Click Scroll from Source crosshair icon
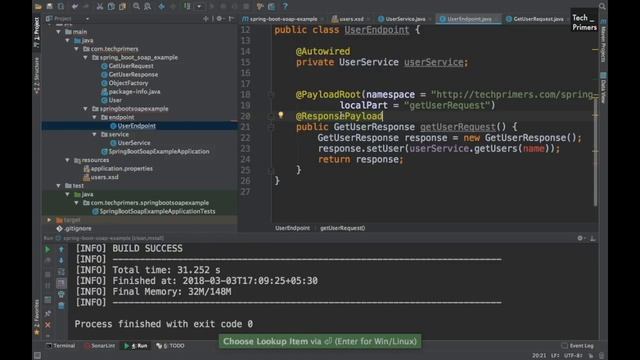Image resolution: width=640 pixels, height=360 pixels. (x=206, y=19)
